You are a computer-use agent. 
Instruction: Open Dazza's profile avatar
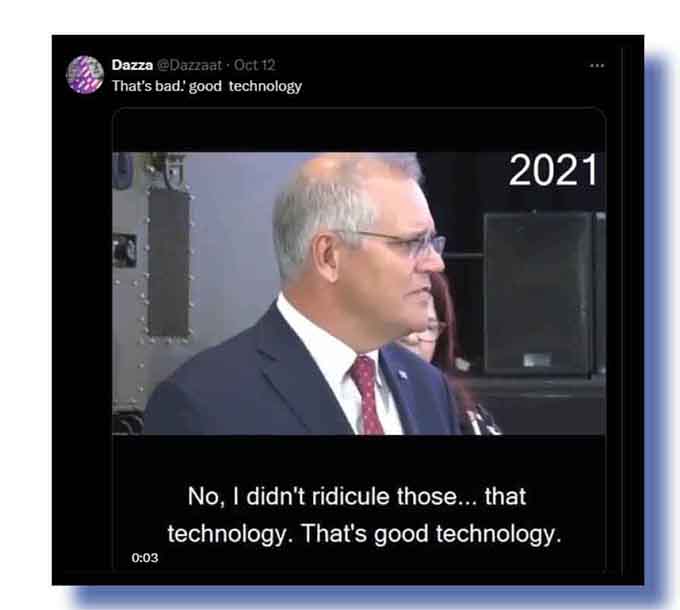tap(85, 75)
